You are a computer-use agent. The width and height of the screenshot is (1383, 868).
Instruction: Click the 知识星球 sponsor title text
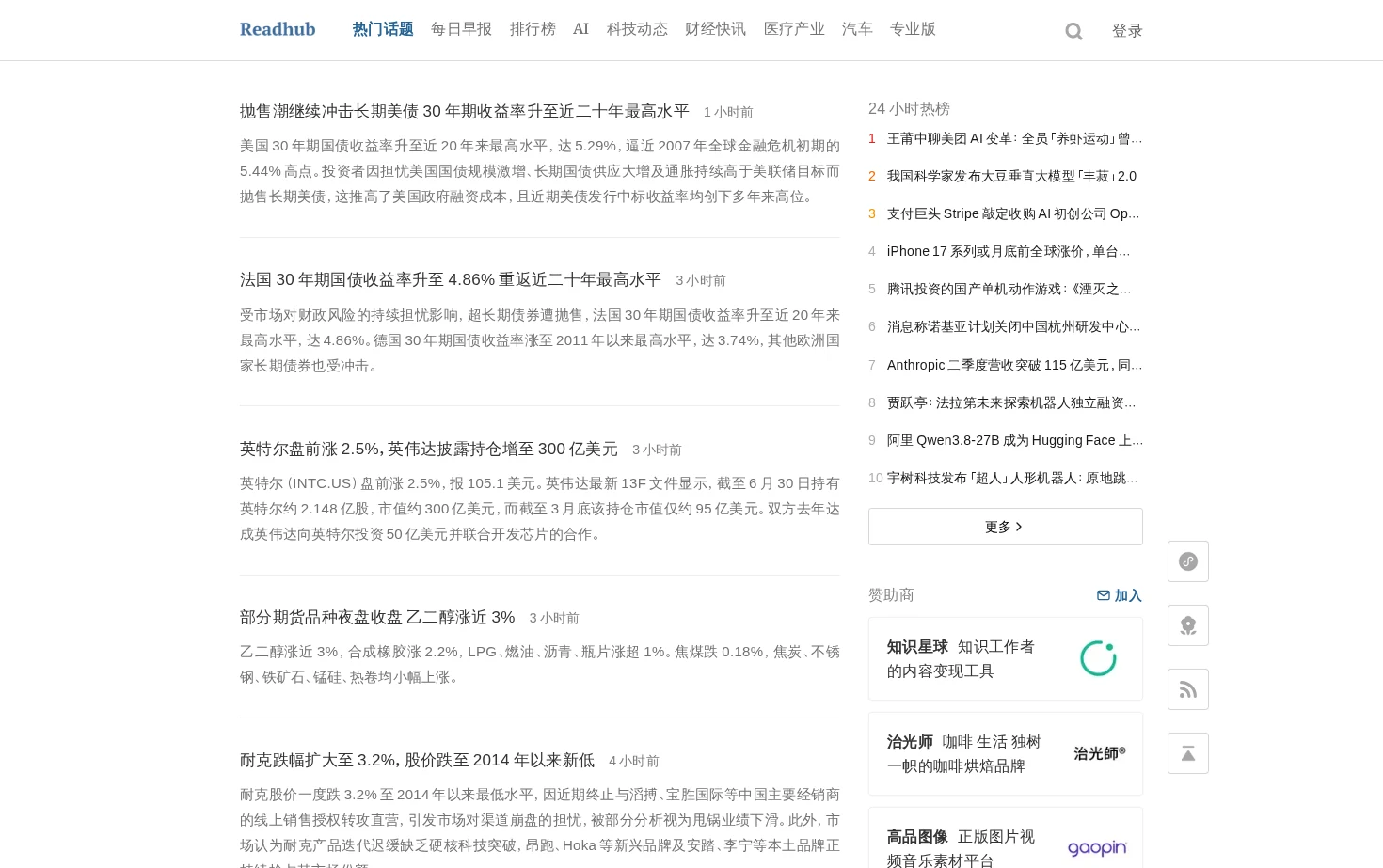(917, 647)
